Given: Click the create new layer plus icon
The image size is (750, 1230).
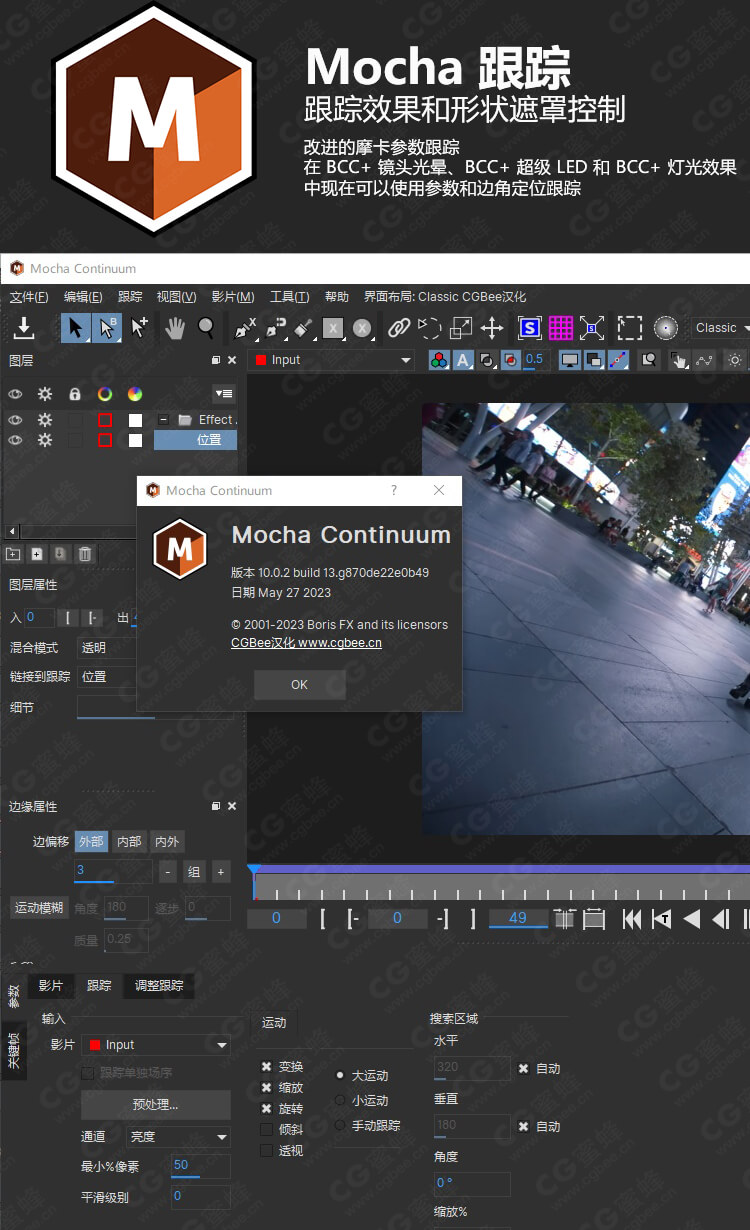Looking at the screenshot, I should point(37,553).
